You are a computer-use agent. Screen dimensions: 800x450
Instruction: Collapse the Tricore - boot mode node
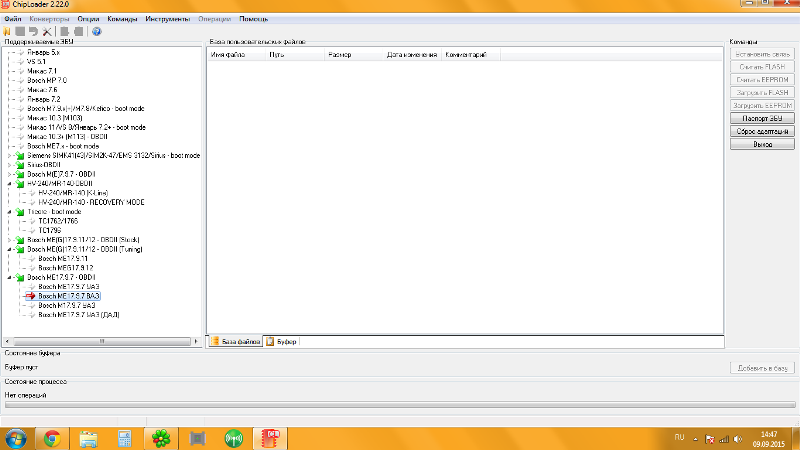coord(10,212)
